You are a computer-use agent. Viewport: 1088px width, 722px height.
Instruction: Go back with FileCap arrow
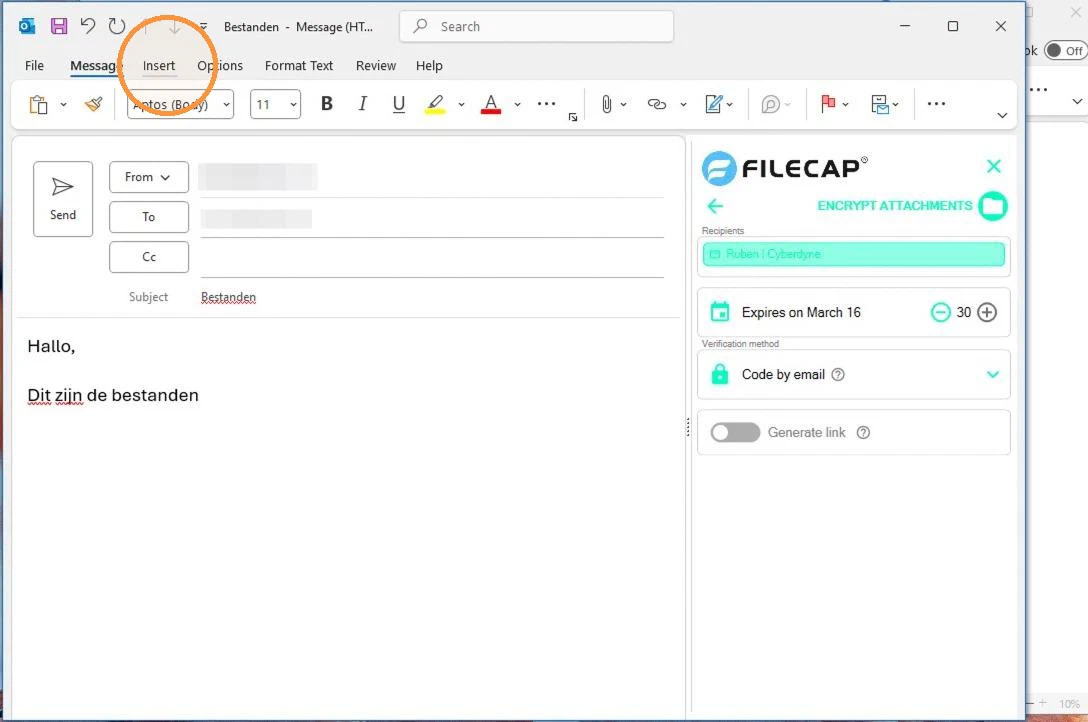[x=715, y=206]
